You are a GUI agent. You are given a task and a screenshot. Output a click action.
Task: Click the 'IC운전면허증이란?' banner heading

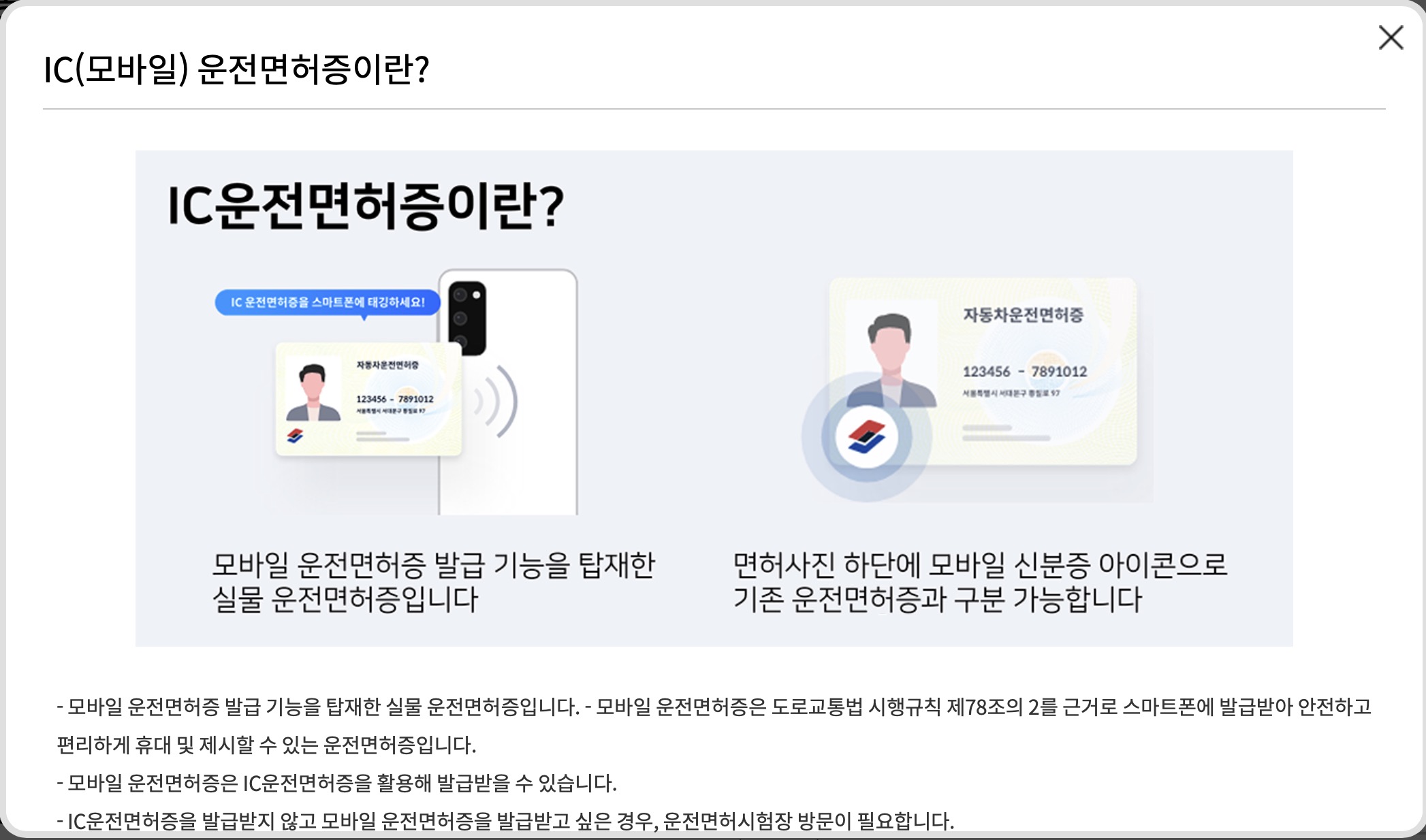pos(366,206)
